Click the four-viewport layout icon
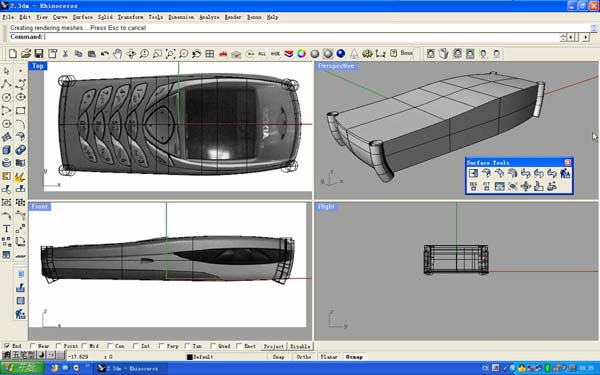 (210, 54)
